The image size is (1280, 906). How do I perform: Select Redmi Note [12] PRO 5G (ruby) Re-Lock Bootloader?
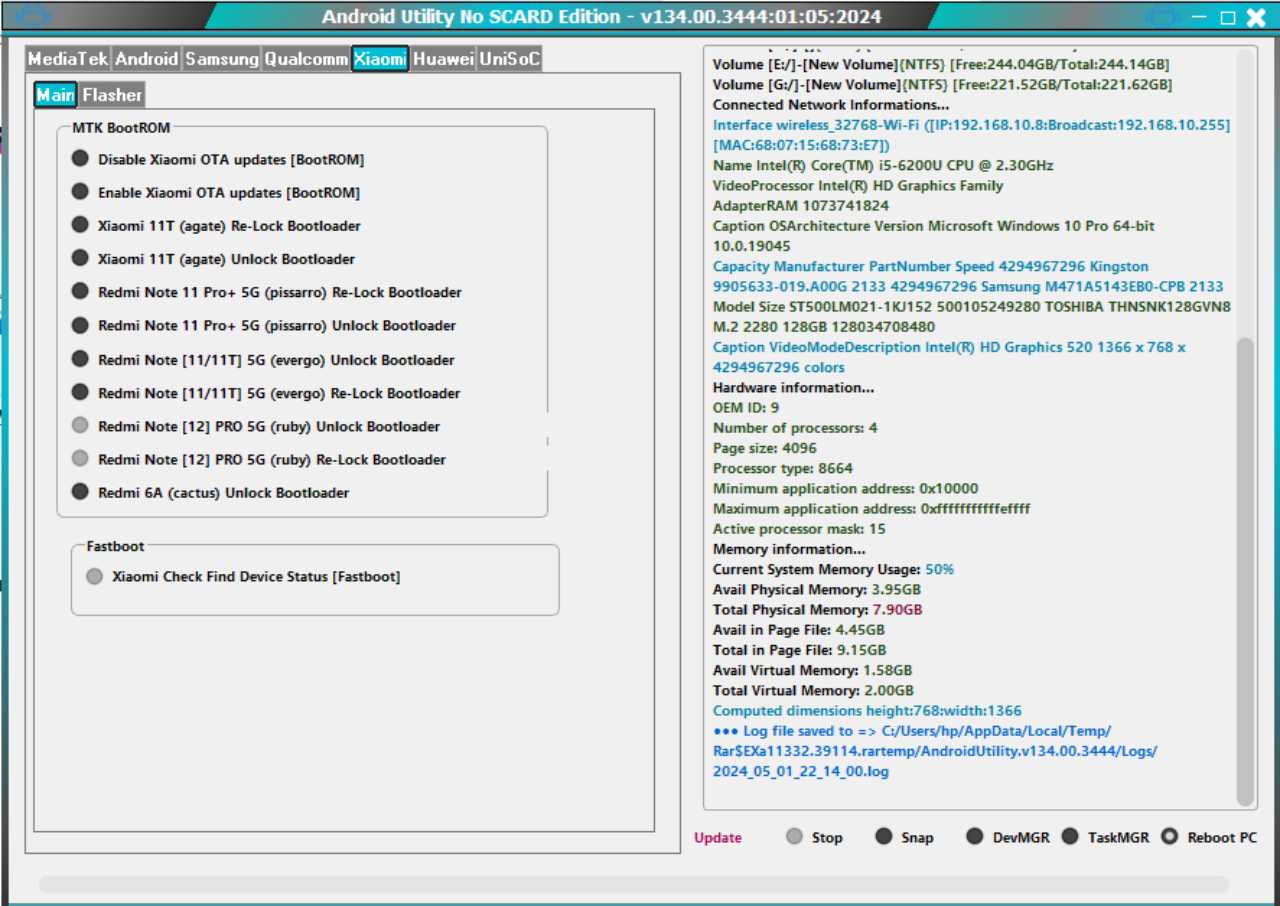coord(259,459)
